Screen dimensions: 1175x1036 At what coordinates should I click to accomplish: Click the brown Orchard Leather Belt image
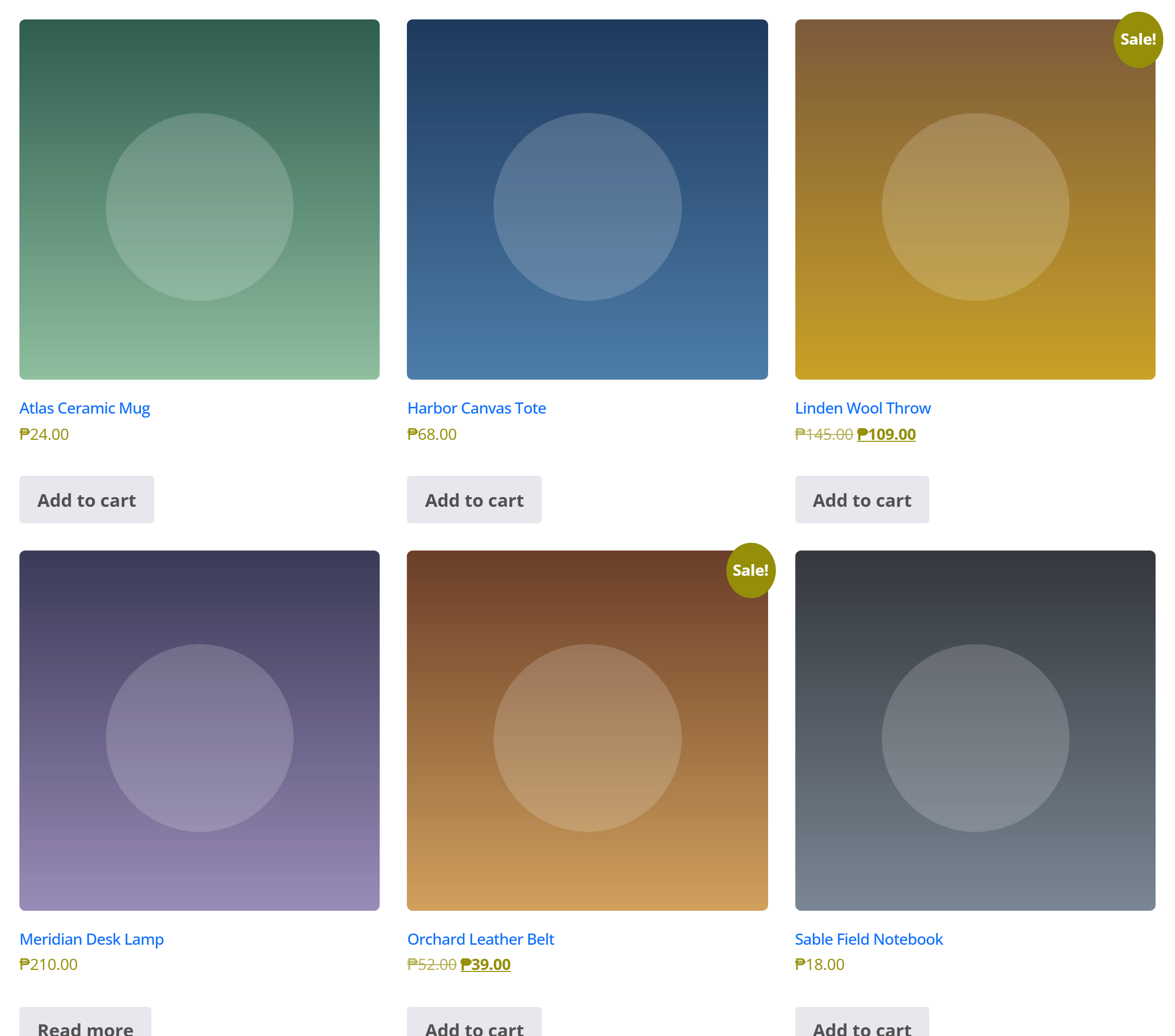(587, 730)
